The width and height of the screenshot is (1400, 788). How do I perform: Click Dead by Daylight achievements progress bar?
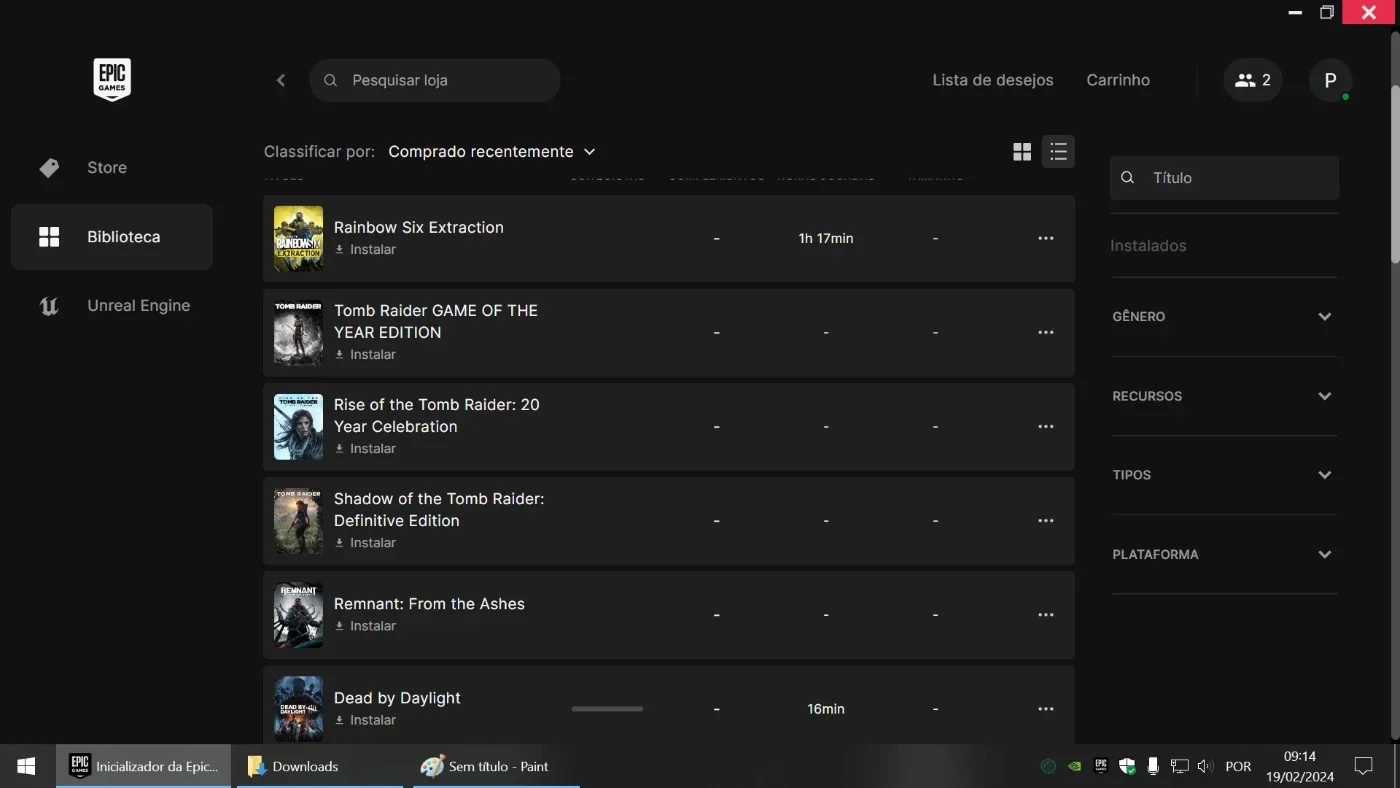607,709
